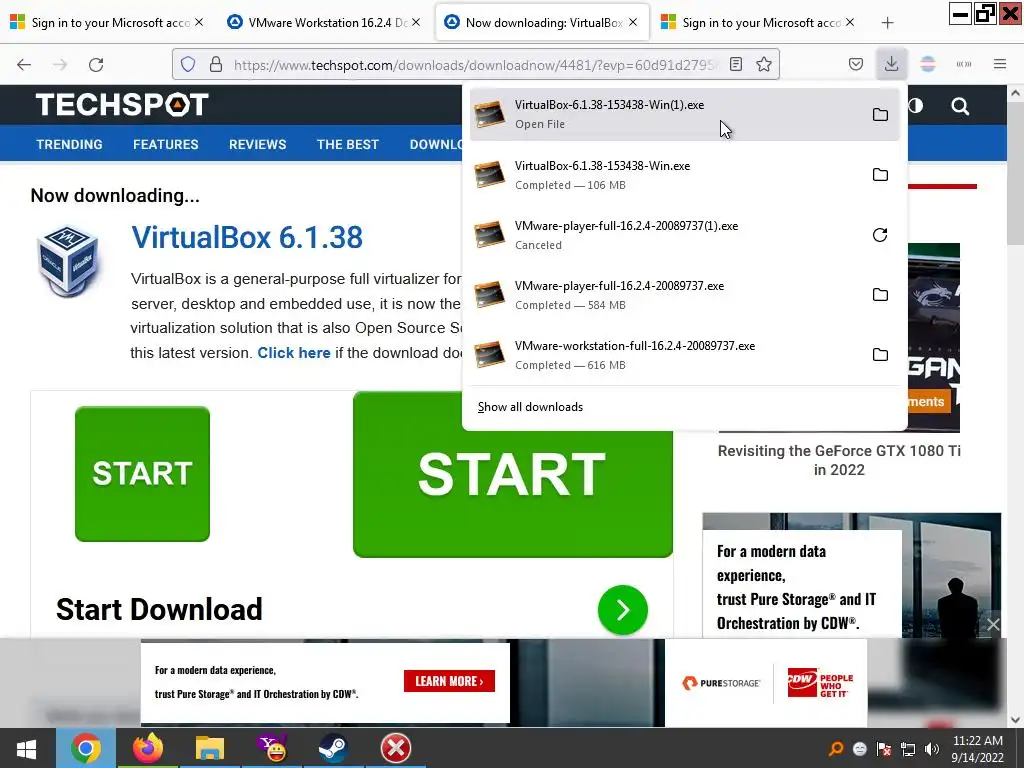Click the red X app on the taskbar
The image size is (1024, 768).
click(x=396, y=748)
